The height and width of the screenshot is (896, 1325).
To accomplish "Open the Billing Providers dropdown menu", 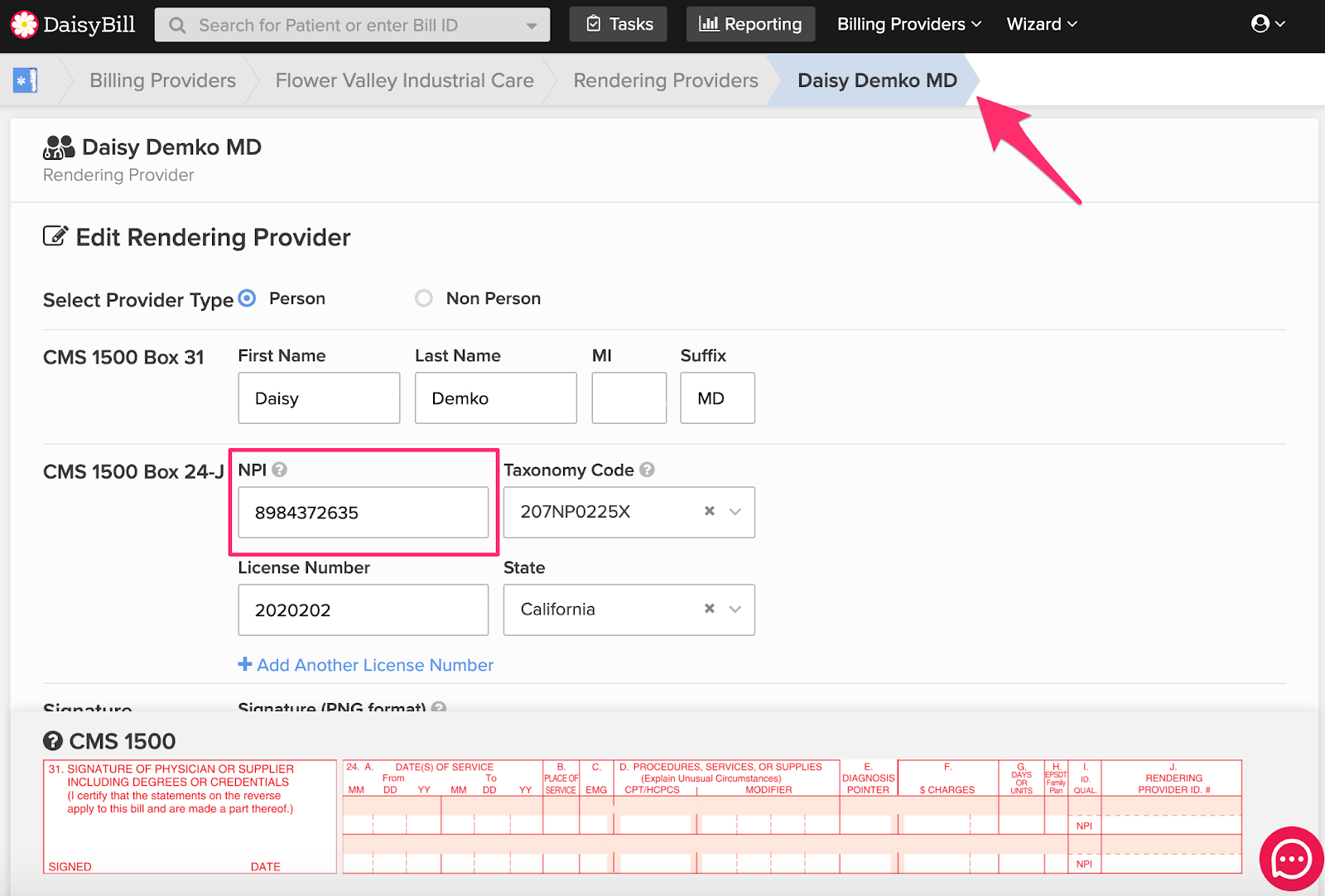I will [x=908, y=24].
